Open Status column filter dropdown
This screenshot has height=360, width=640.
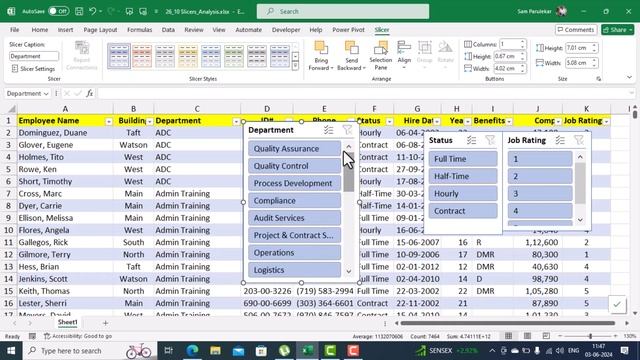pos(389,122)
